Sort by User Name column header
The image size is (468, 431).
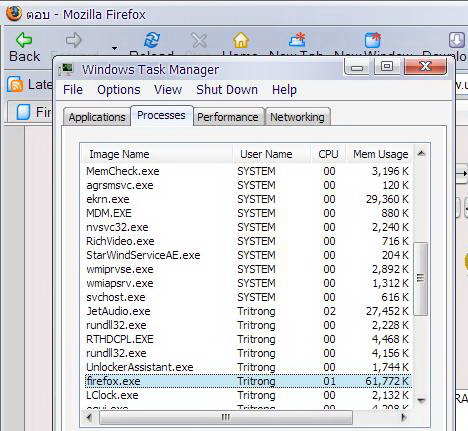(x=272, y=154)
